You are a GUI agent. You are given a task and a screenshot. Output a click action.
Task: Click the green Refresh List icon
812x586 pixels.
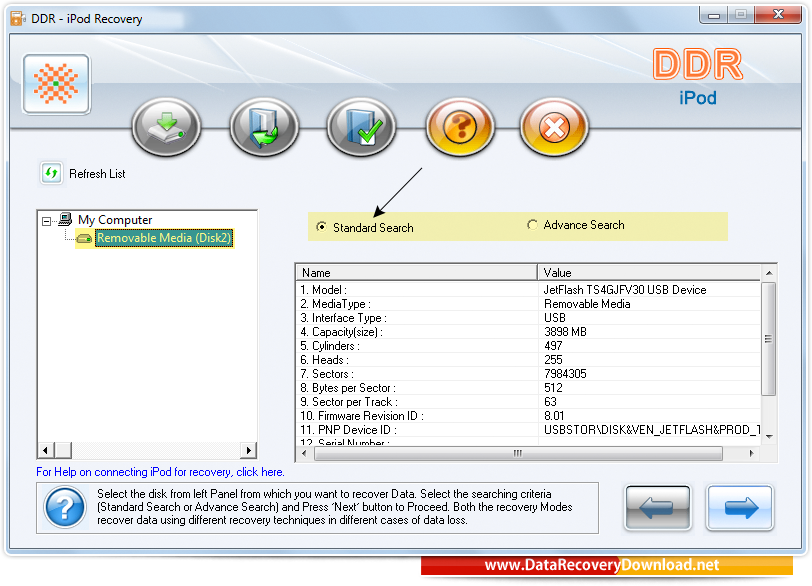click(x=51, y=173)
